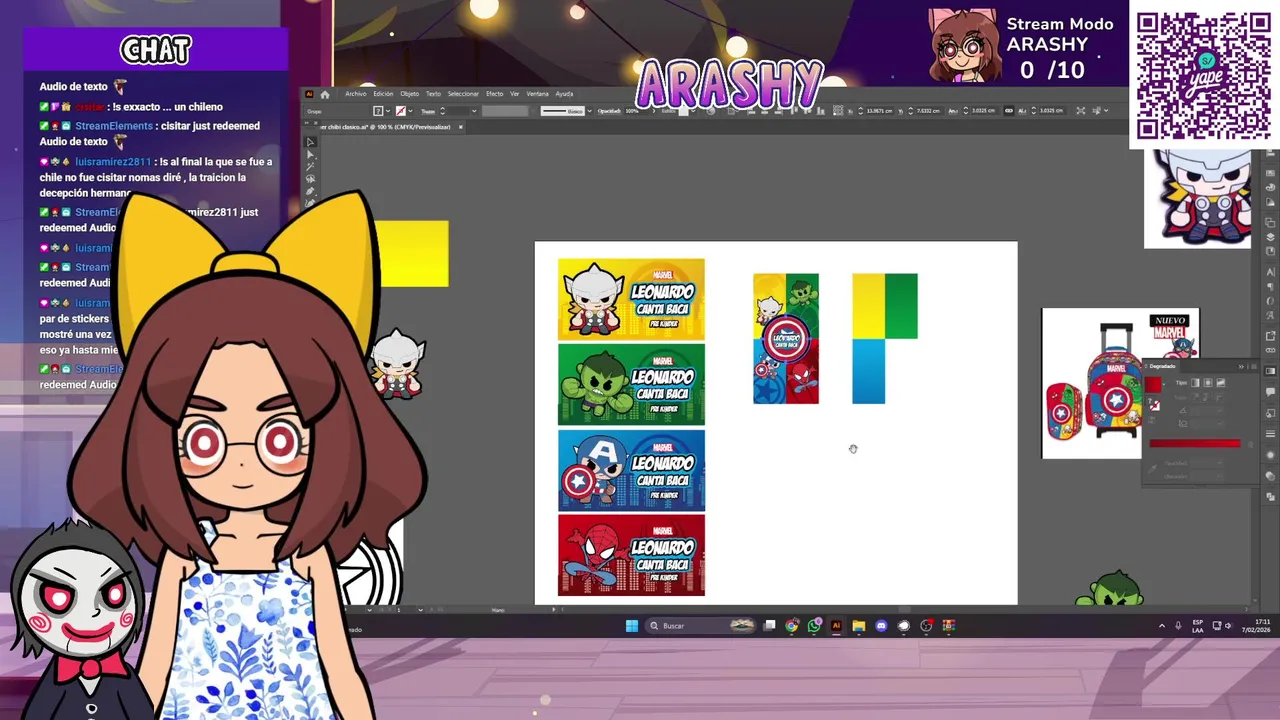Open Discord from the taskbar
Image resolution: width=1280 pixels, height=720 pixels.
point(881,626)
